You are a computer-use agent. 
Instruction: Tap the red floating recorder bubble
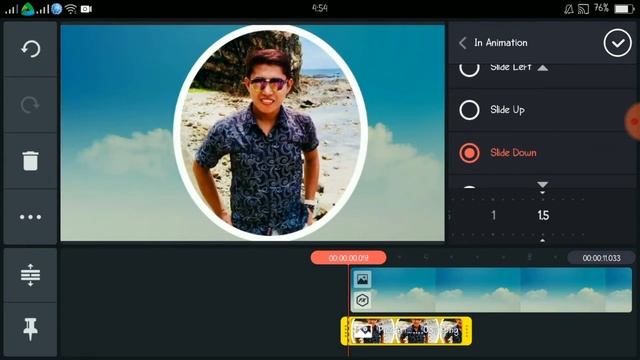click(633, 122)
